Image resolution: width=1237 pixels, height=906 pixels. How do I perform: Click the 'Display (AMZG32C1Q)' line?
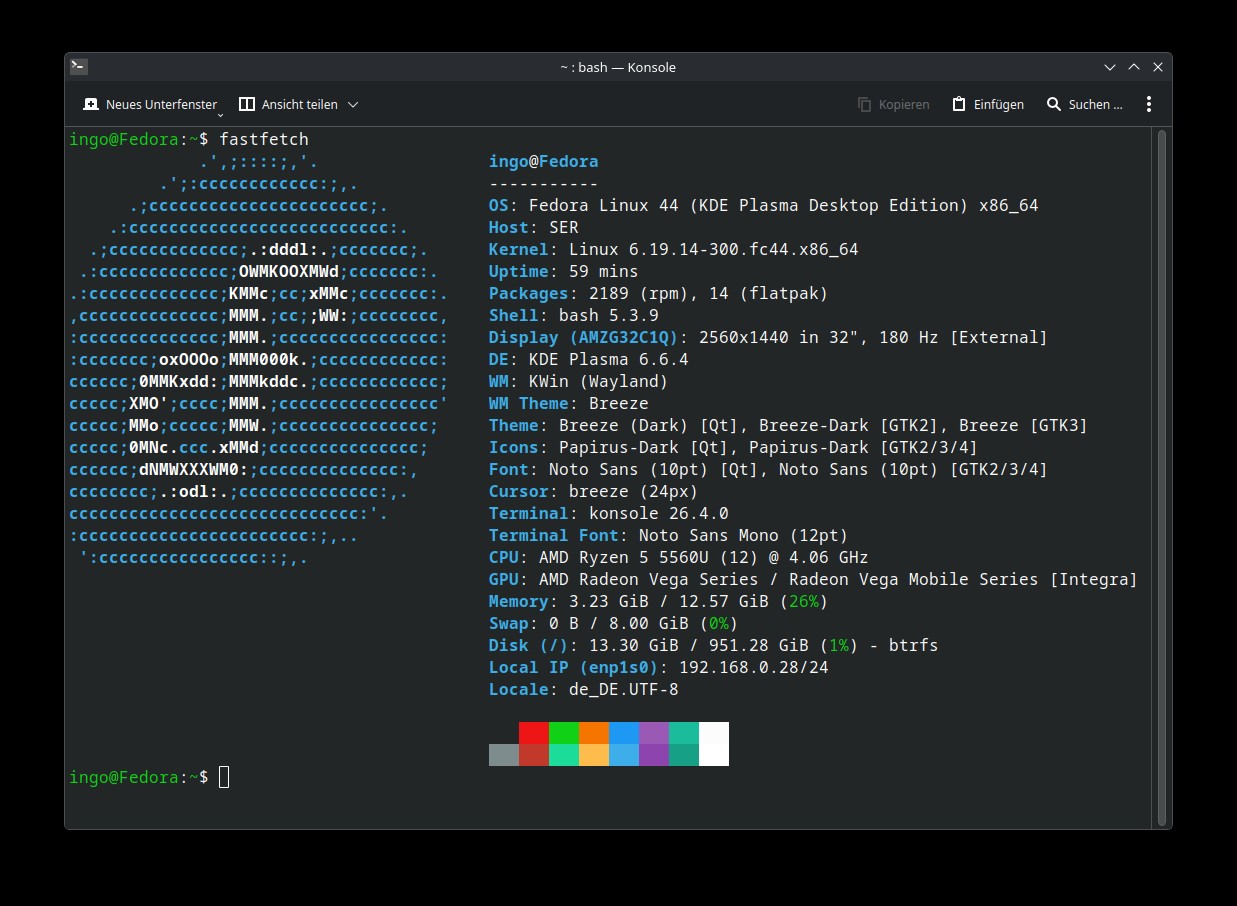click(769, 337)
